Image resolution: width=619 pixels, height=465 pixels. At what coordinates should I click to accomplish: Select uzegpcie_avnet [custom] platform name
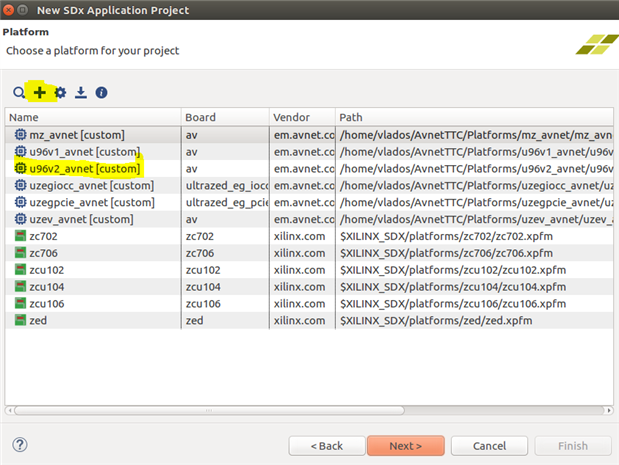pyautogui.click(x=92, y=202)
